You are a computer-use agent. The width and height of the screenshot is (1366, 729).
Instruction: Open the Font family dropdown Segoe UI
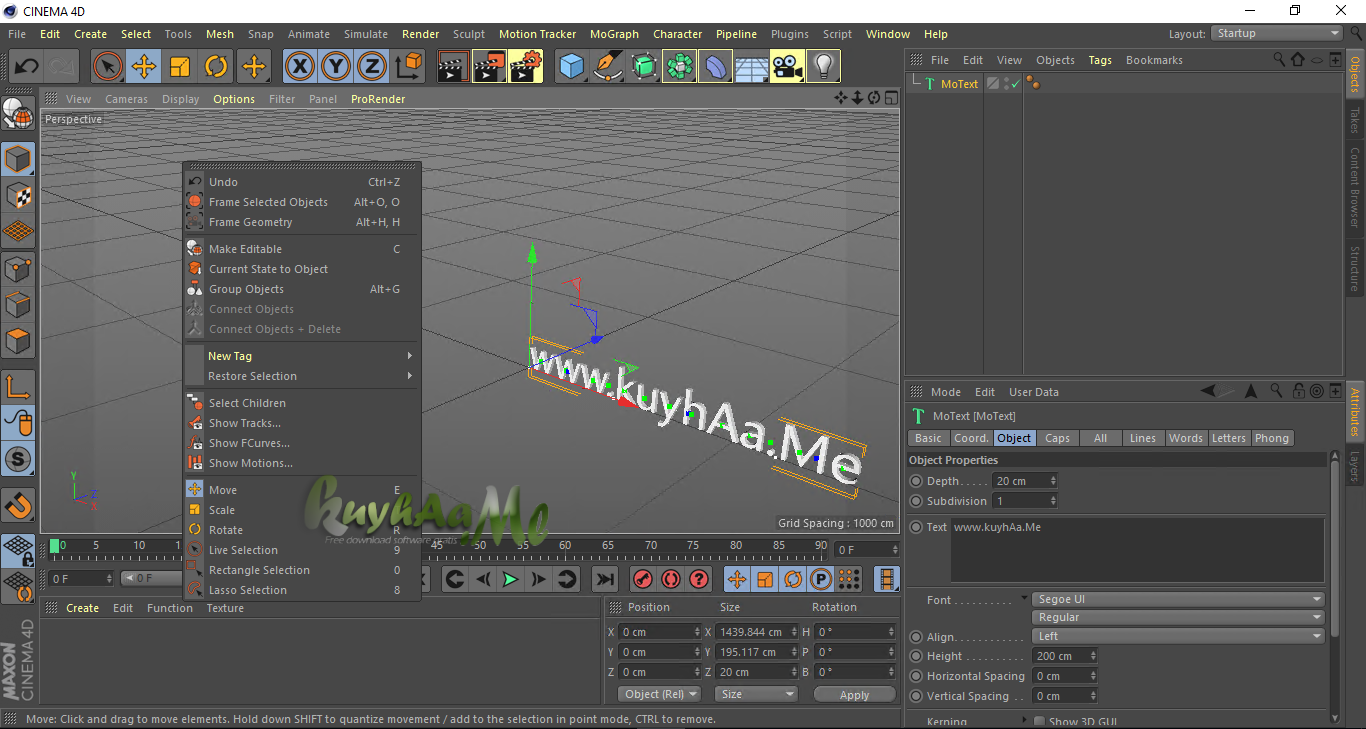click(1178, 599)
